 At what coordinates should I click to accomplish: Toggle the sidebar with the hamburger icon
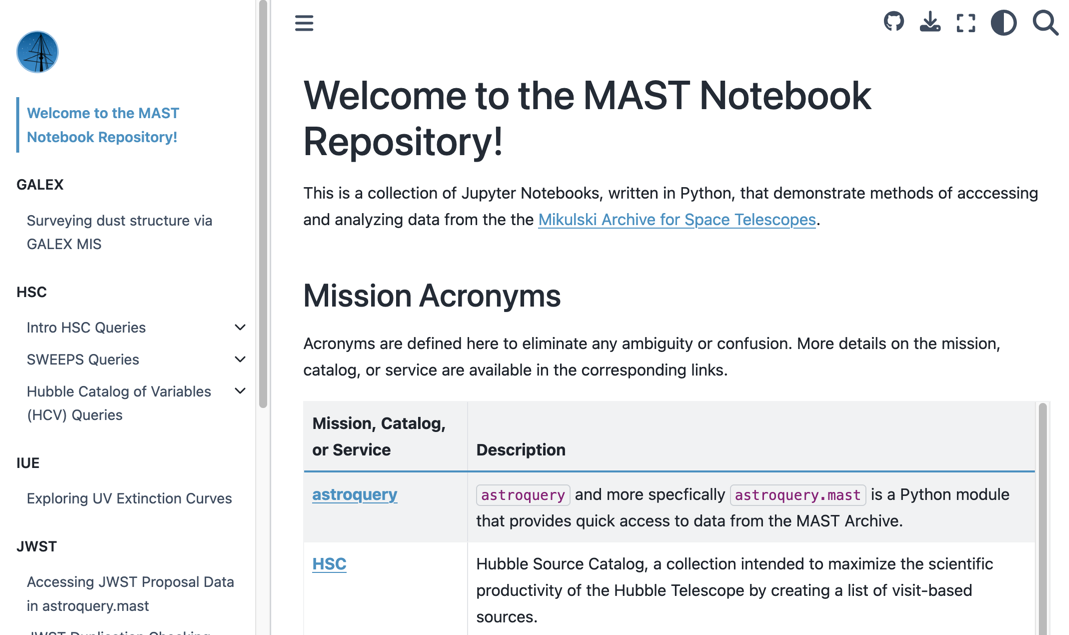(x=304, y=23)
